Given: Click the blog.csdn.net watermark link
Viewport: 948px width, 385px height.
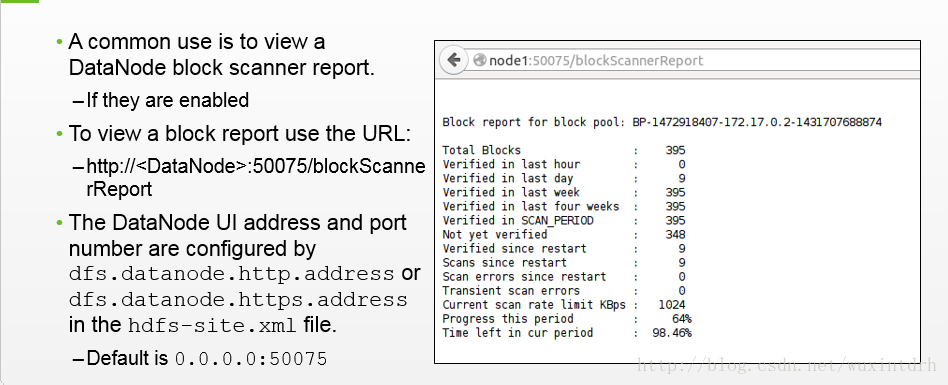Looking at the screenshot, I should coord(788,364).
